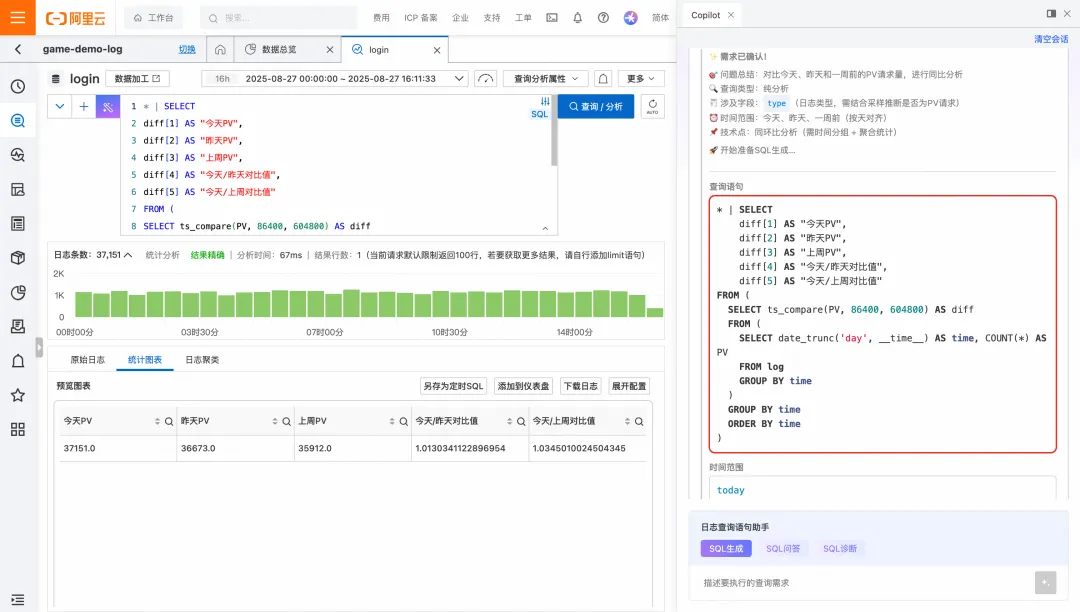This screenshot has width=1080, height=612.
Task: Click the 清空会话 link
Action: (x=1051, y=39)
